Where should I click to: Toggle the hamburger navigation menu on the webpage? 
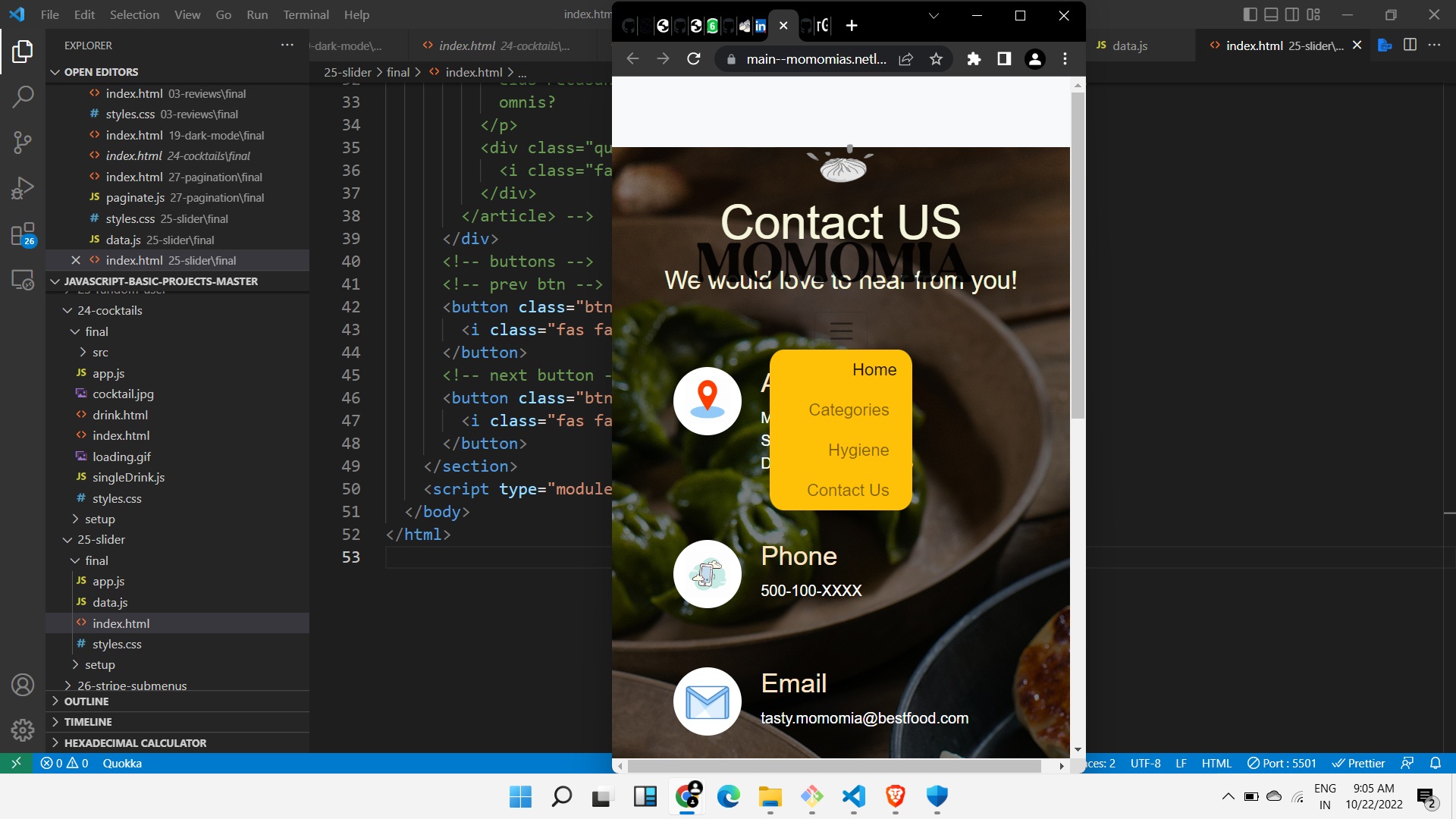(x=840, y=329)
